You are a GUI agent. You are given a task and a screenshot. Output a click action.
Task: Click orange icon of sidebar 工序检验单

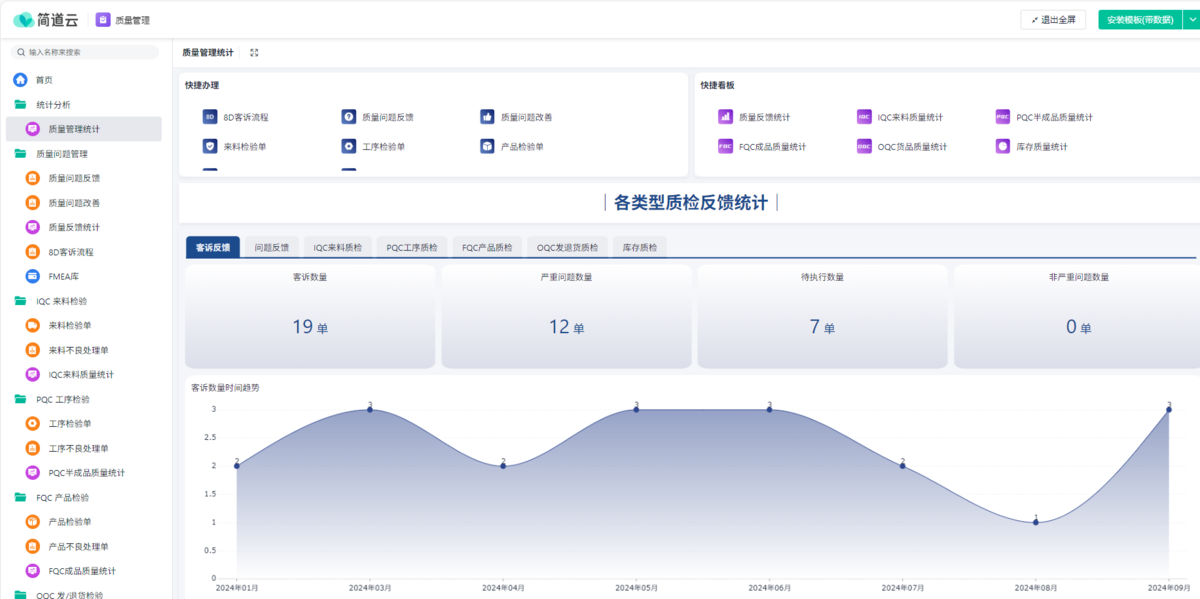click(32, 423)
